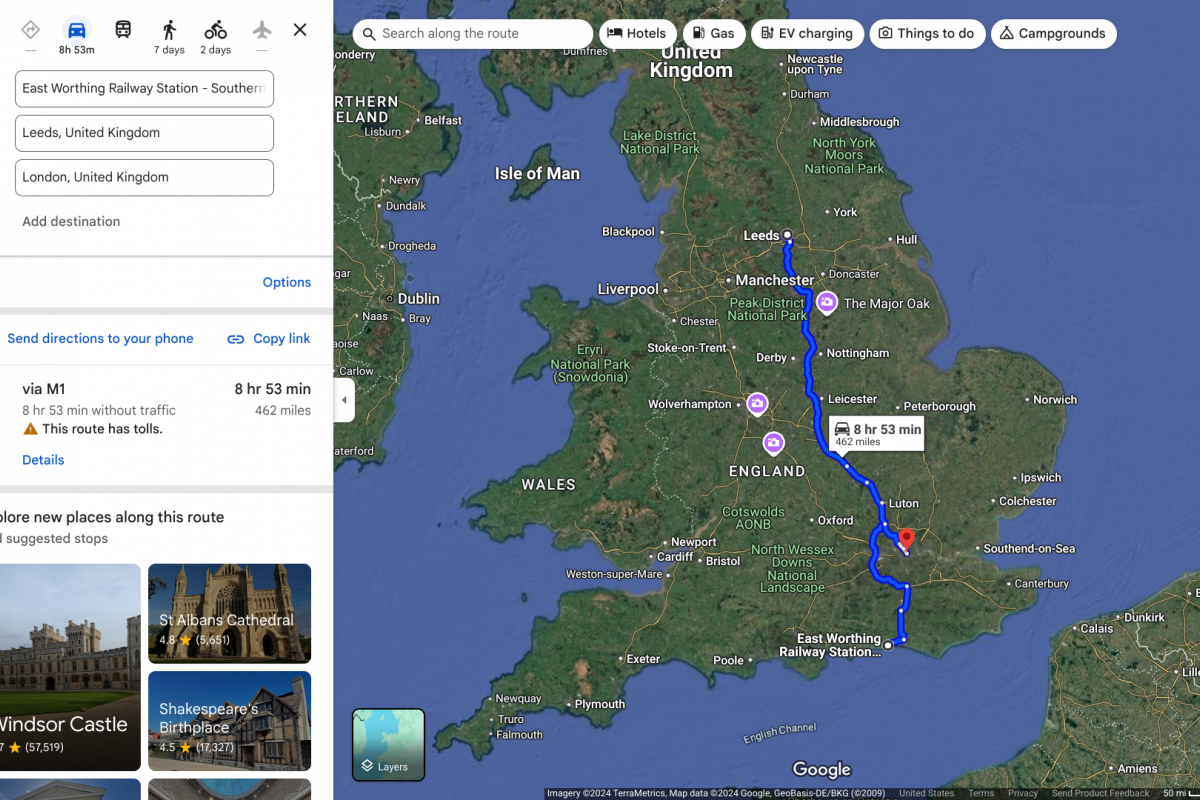1200x800 pixels.
Task: Click The Major Oak photo marker
Action: [827, 302]
